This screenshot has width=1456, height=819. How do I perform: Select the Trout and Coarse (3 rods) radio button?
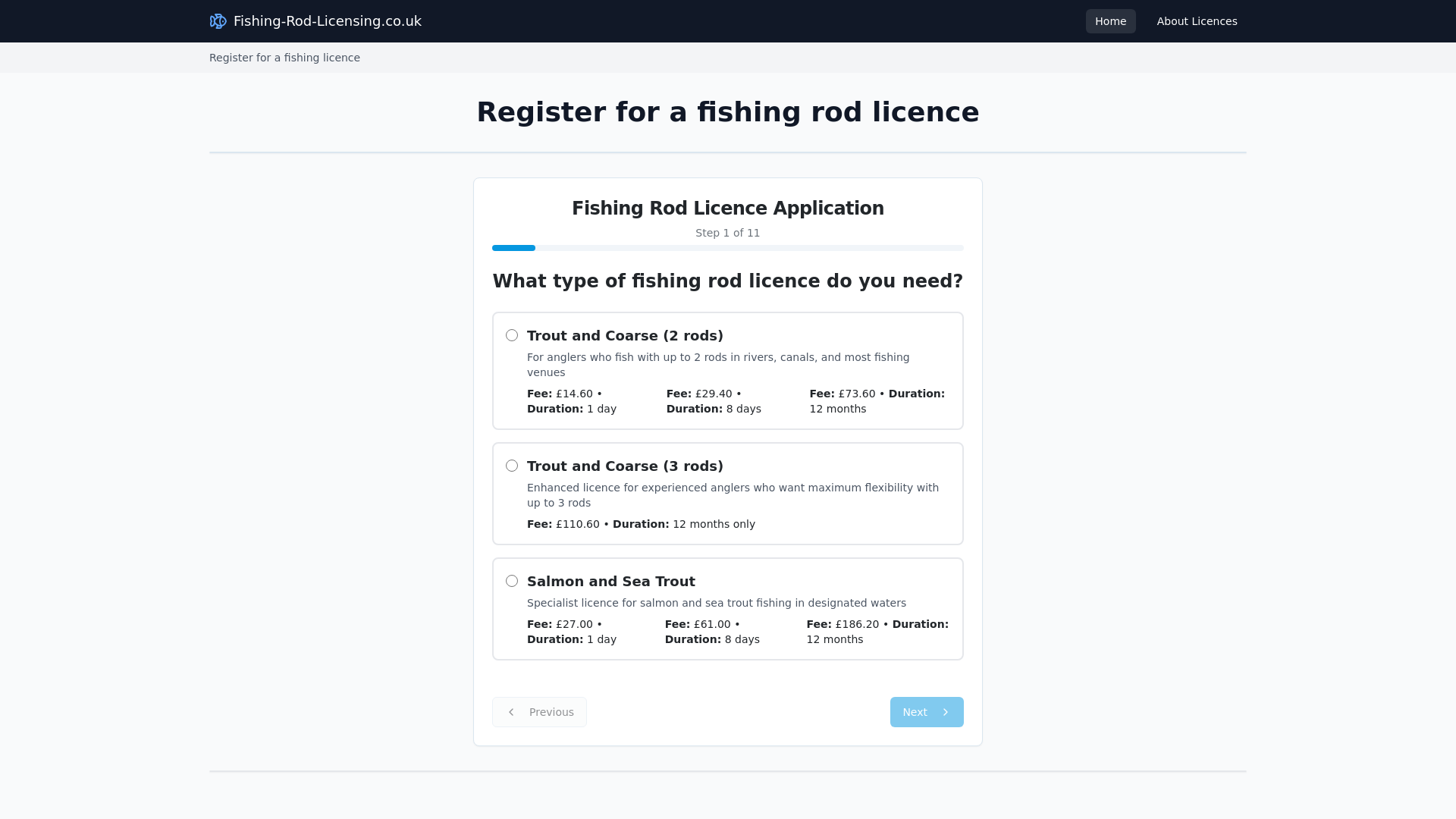[512, 465]
